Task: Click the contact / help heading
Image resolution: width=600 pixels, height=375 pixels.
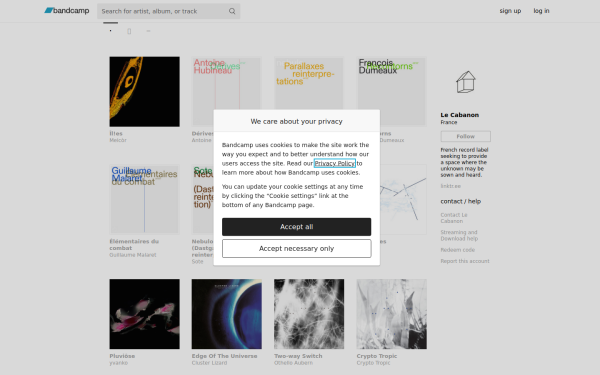Action: click(460, 201)
